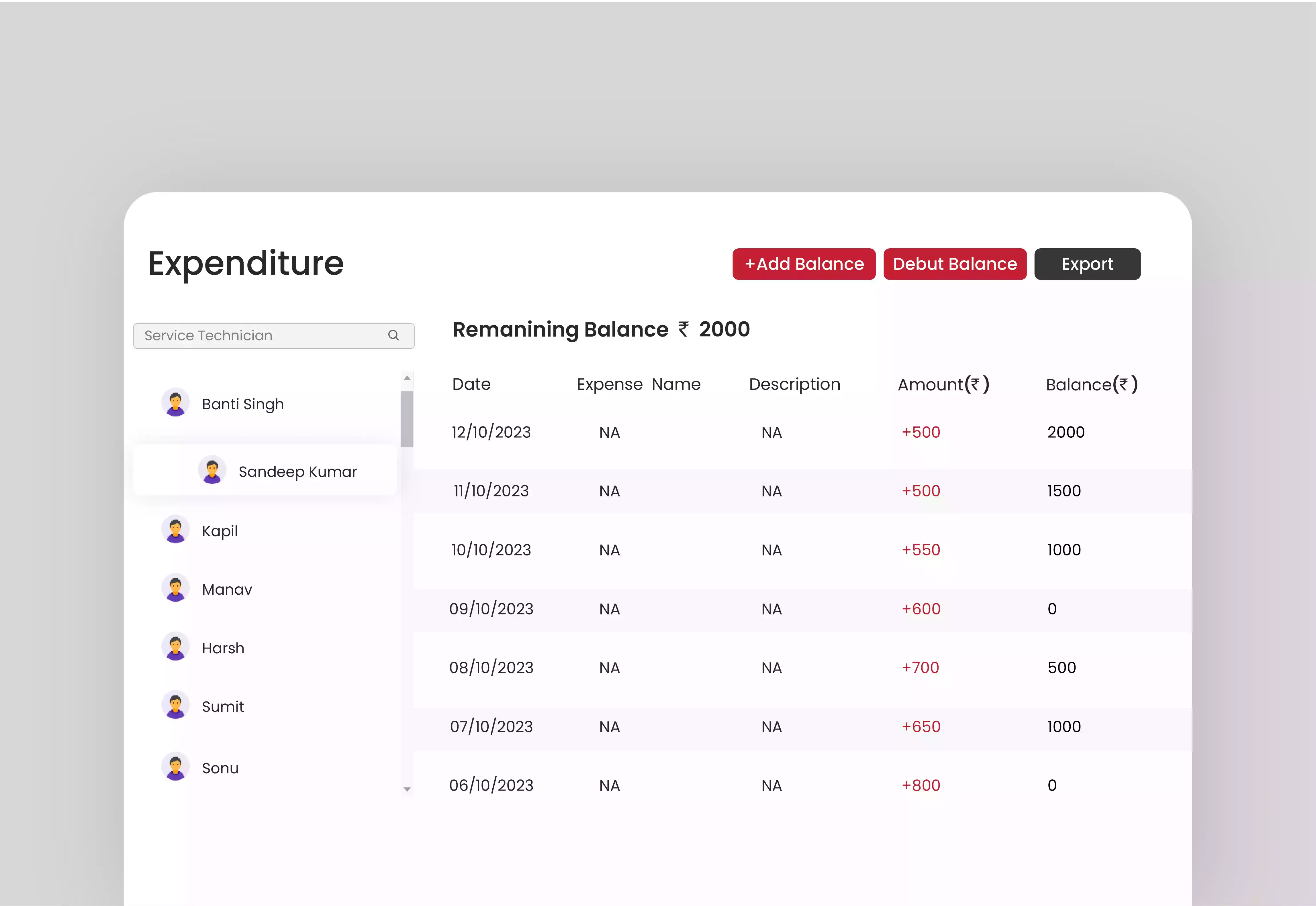Click the technician list scrollbar thumb

point(407,419)
